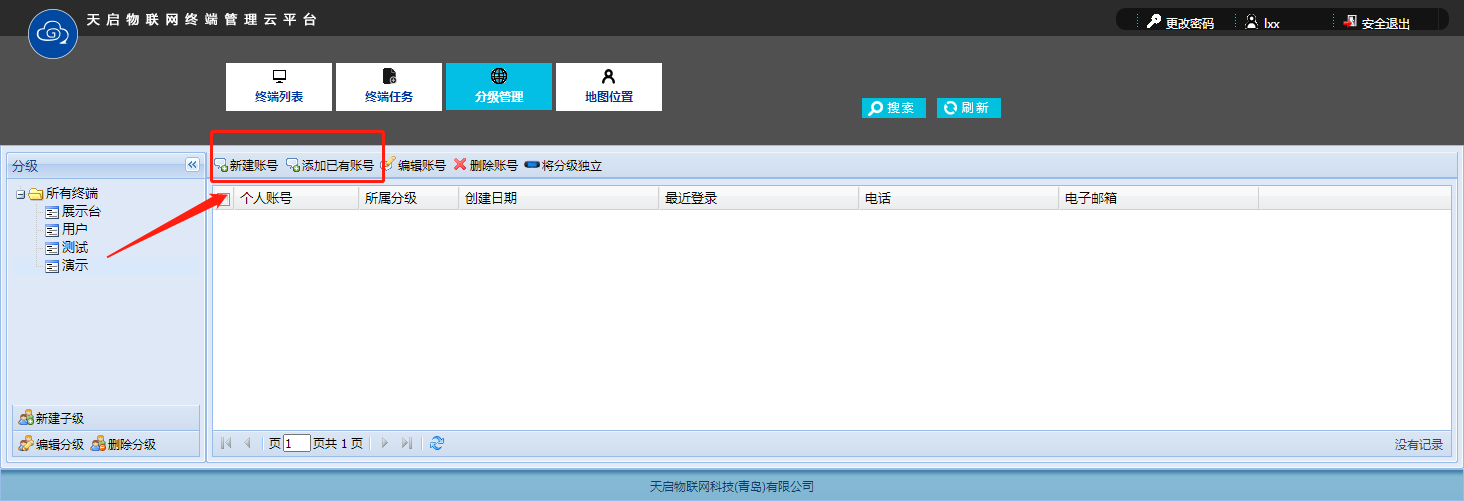Collapse the 所有终端 tree node

pyautogui.click(x=20, y=194)
